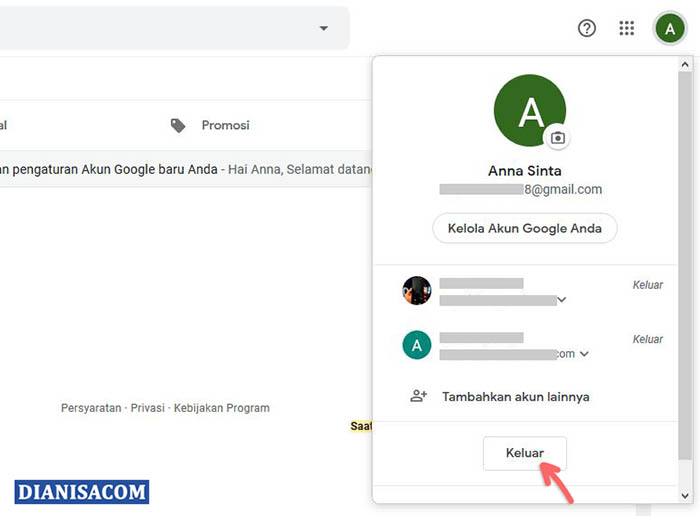The height and width of the screenshot is (516, 700).
Task: Click the large green A profile picture
Action: coord(530,110)
